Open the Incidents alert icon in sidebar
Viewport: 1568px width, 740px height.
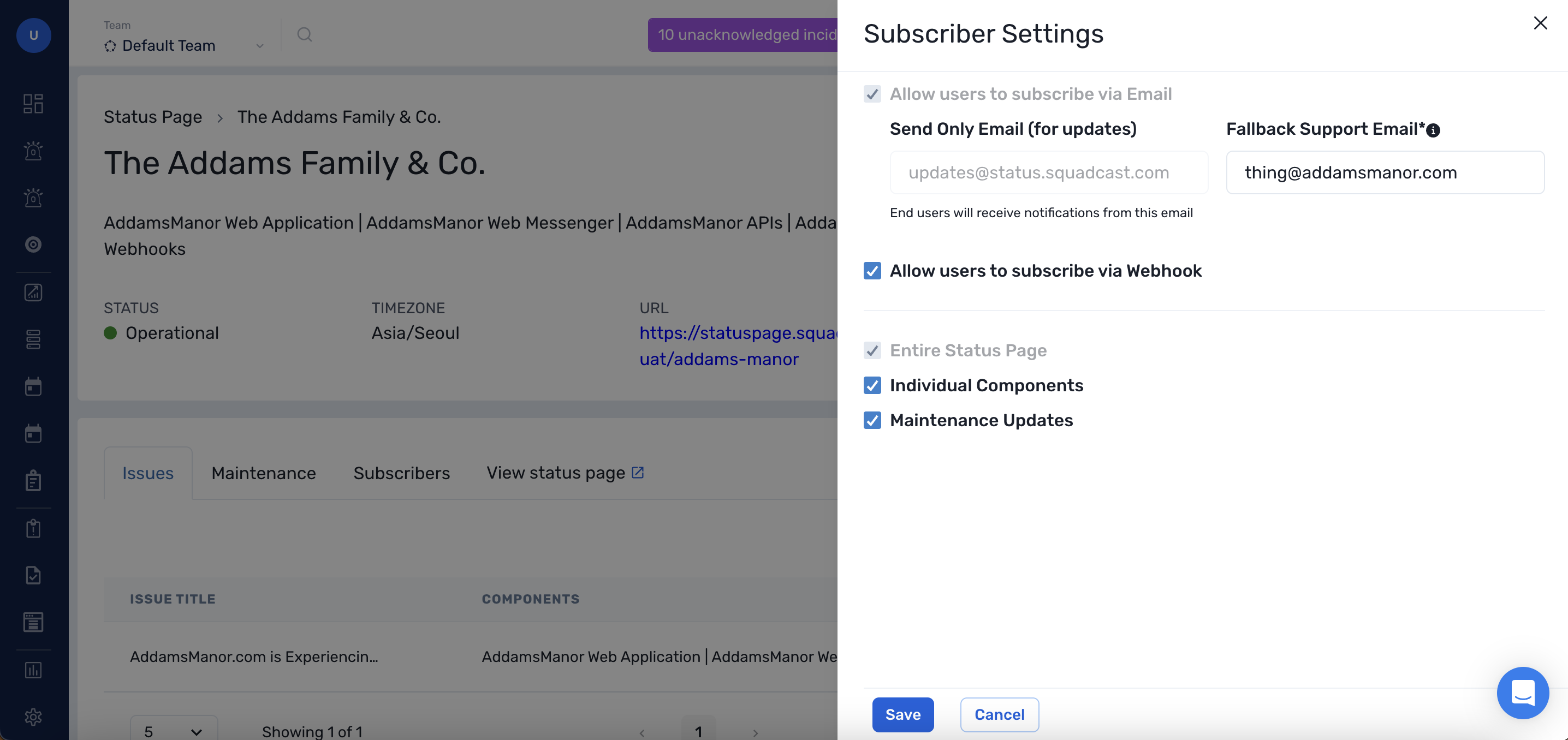tap(33, 150)
